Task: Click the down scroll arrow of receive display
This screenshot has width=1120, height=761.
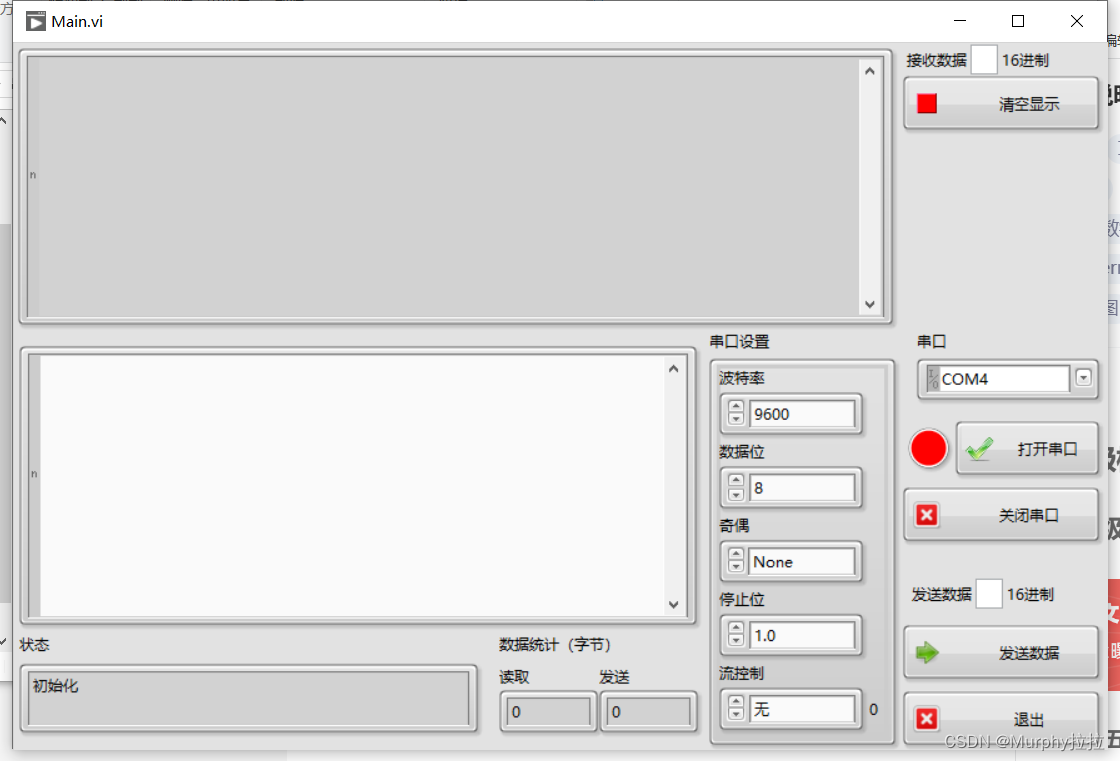Action: pos(870,304)
